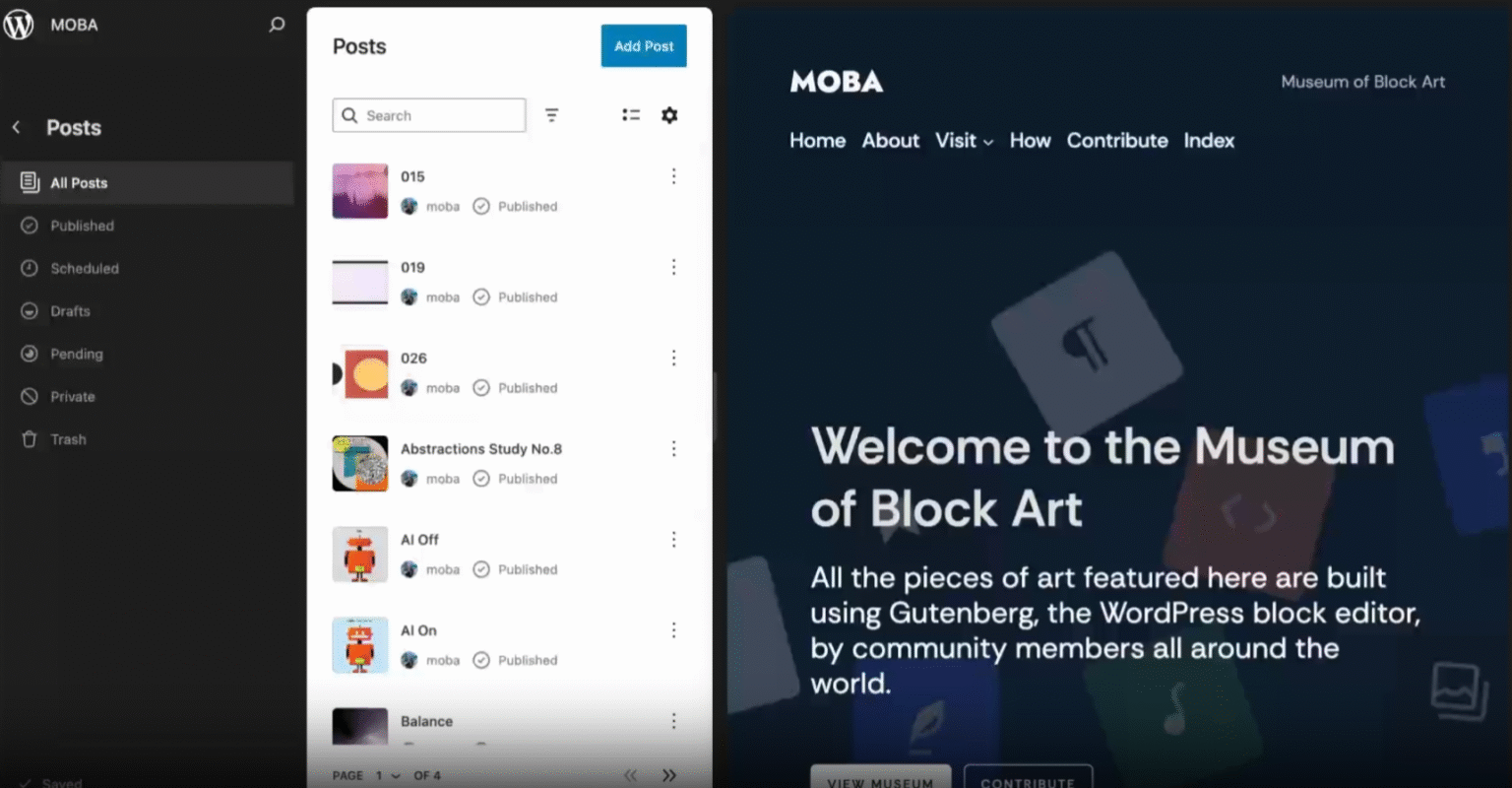
Task: Click into the Search posts field
Action: point(429,115)
